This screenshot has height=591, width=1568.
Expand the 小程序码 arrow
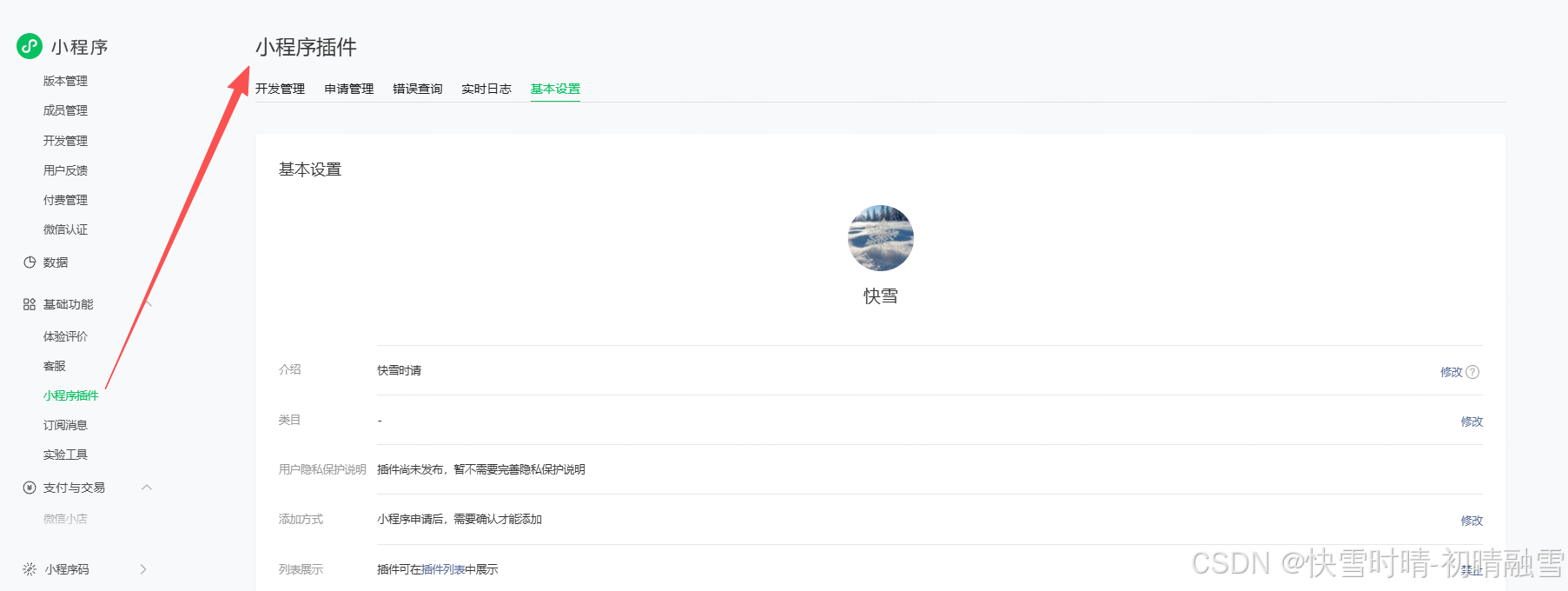[143, 569]
